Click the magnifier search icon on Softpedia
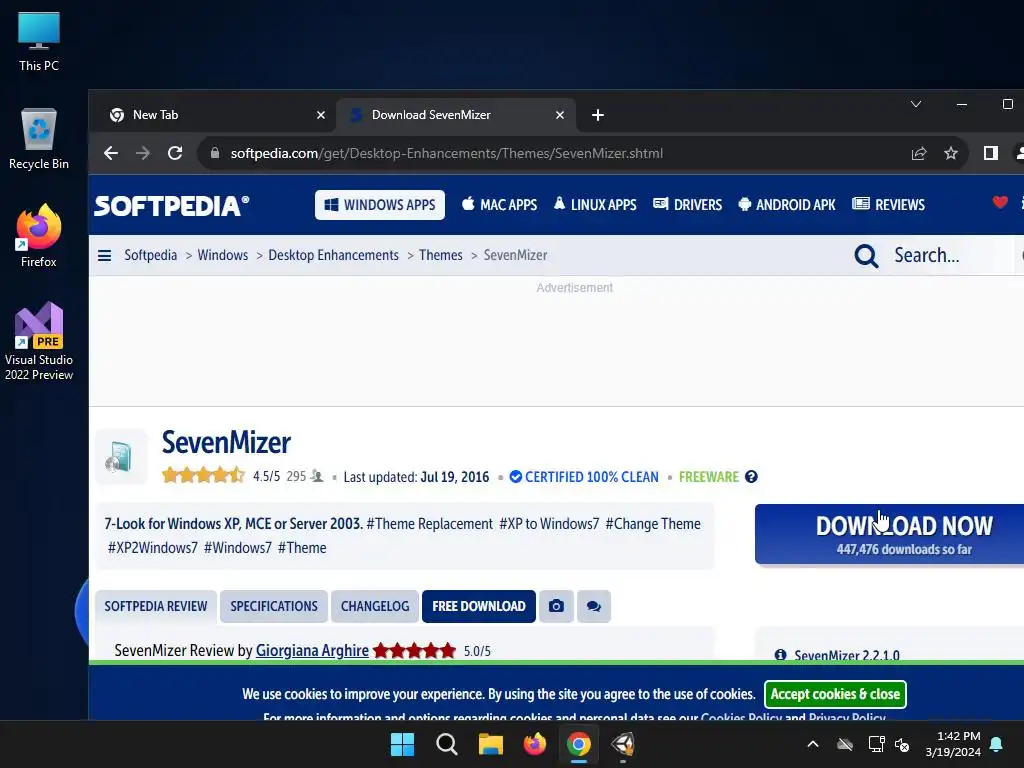The width and height of the screenshot is (1024, 768). pyautogui.click(x=866, y=256)
